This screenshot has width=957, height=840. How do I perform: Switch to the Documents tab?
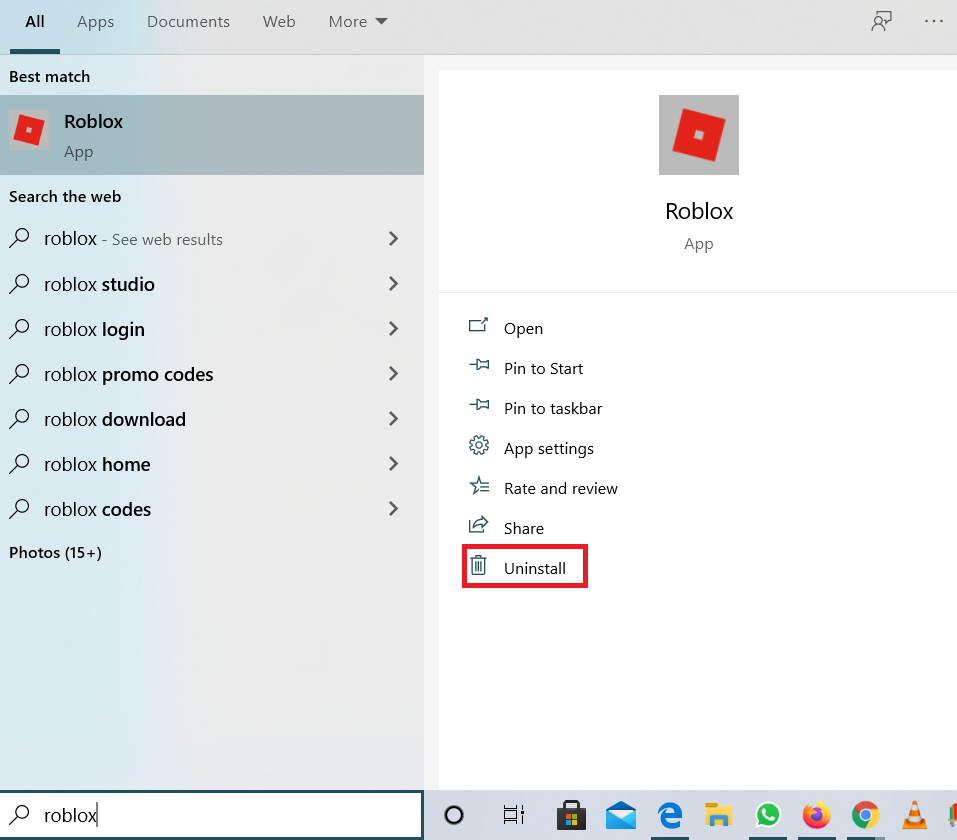188,22
